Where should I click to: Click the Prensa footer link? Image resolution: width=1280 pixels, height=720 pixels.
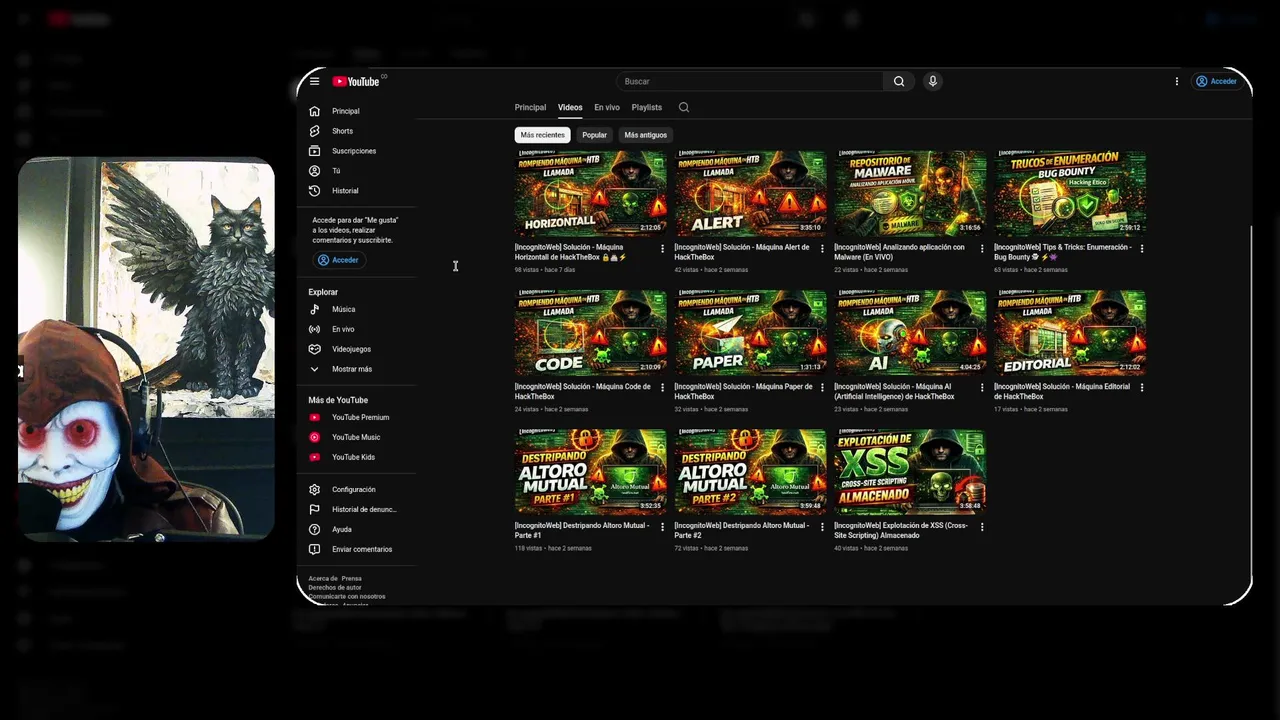tap(352, 579)
